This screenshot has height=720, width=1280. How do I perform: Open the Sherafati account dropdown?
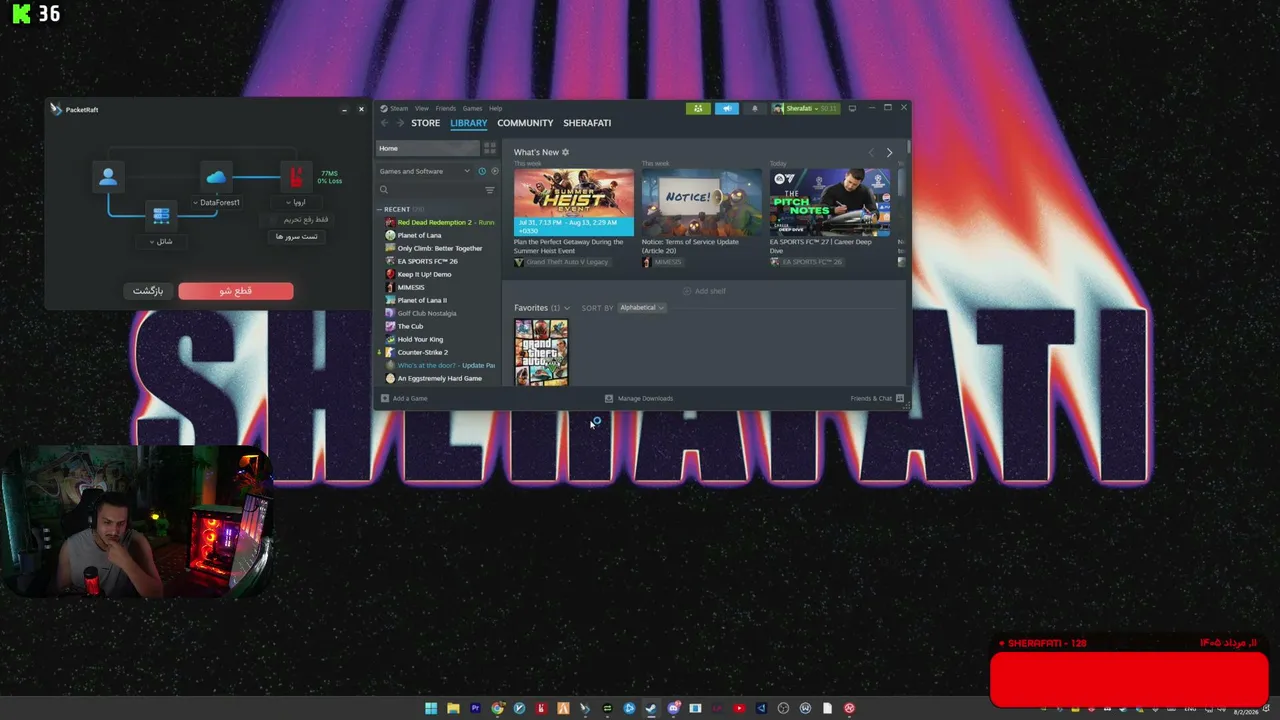click(805, 108)
